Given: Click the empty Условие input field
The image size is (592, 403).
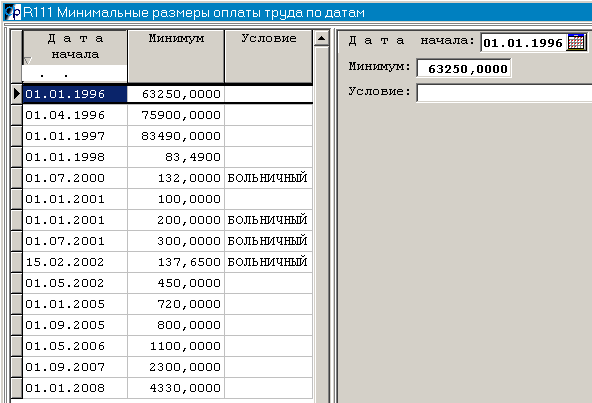Looking at the screenshot, I should pos(504,93).
